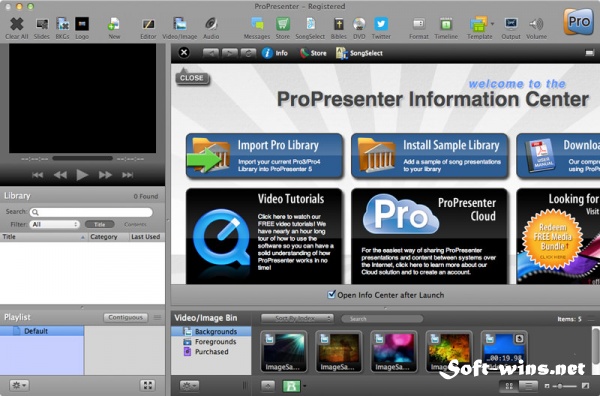
Task: Fast forward the preview player
Action: [x=105, y=175]
